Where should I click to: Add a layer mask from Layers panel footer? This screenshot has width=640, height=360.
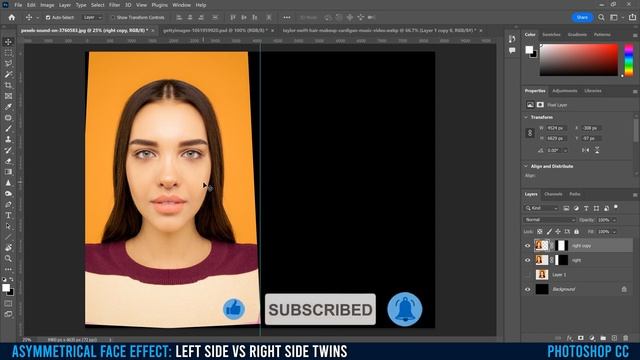coord(580,338)
